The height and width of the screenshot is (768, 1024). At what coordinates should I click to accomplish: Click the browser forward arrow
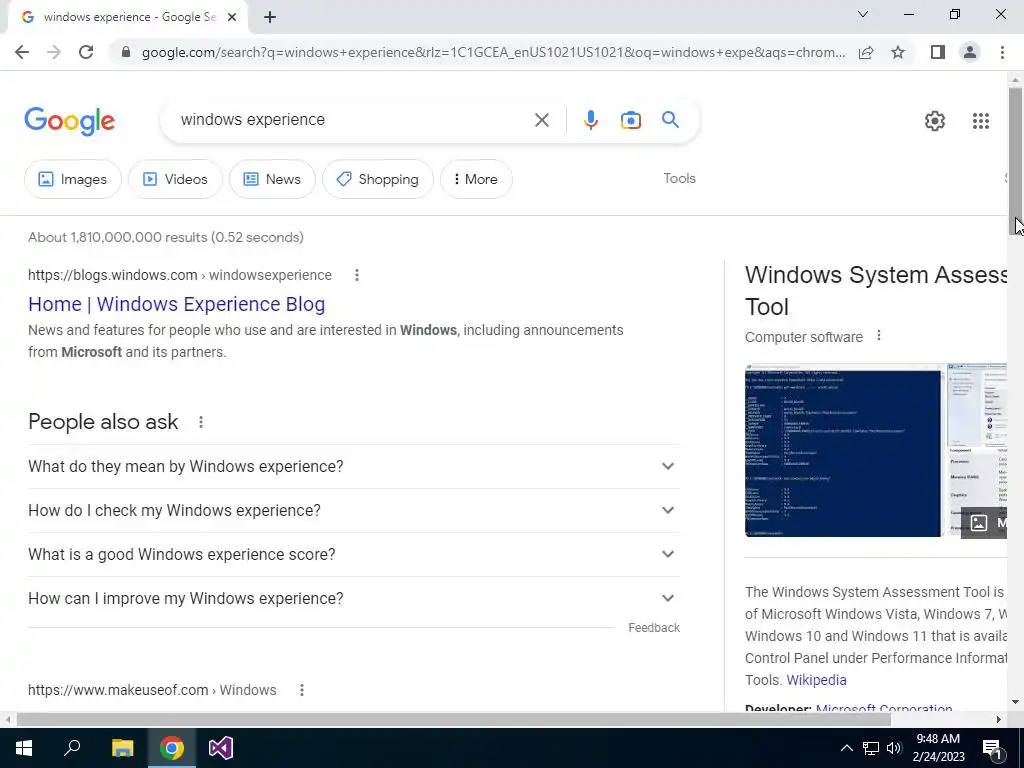(54, 52)
